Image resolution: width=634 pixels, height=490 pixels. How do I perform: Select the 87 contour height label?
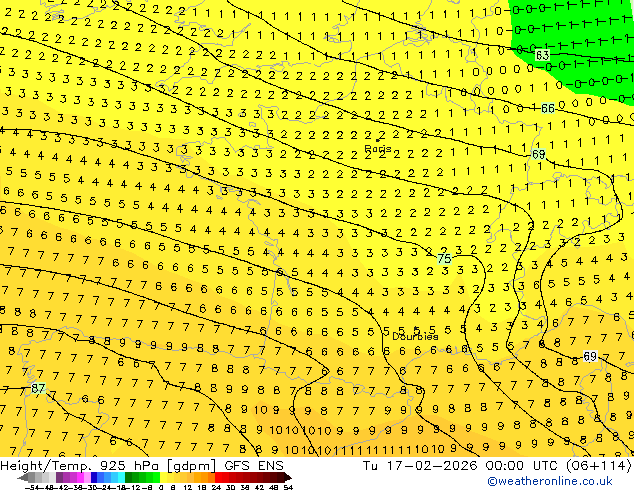click(38, 389)
